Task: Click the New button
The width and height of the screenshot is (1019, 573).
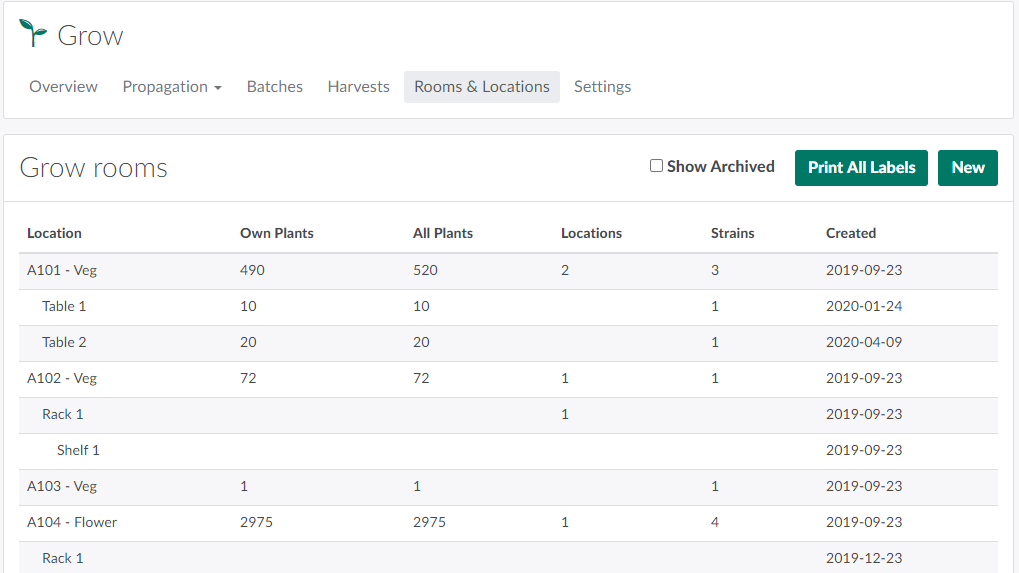Action: (967, 168)
